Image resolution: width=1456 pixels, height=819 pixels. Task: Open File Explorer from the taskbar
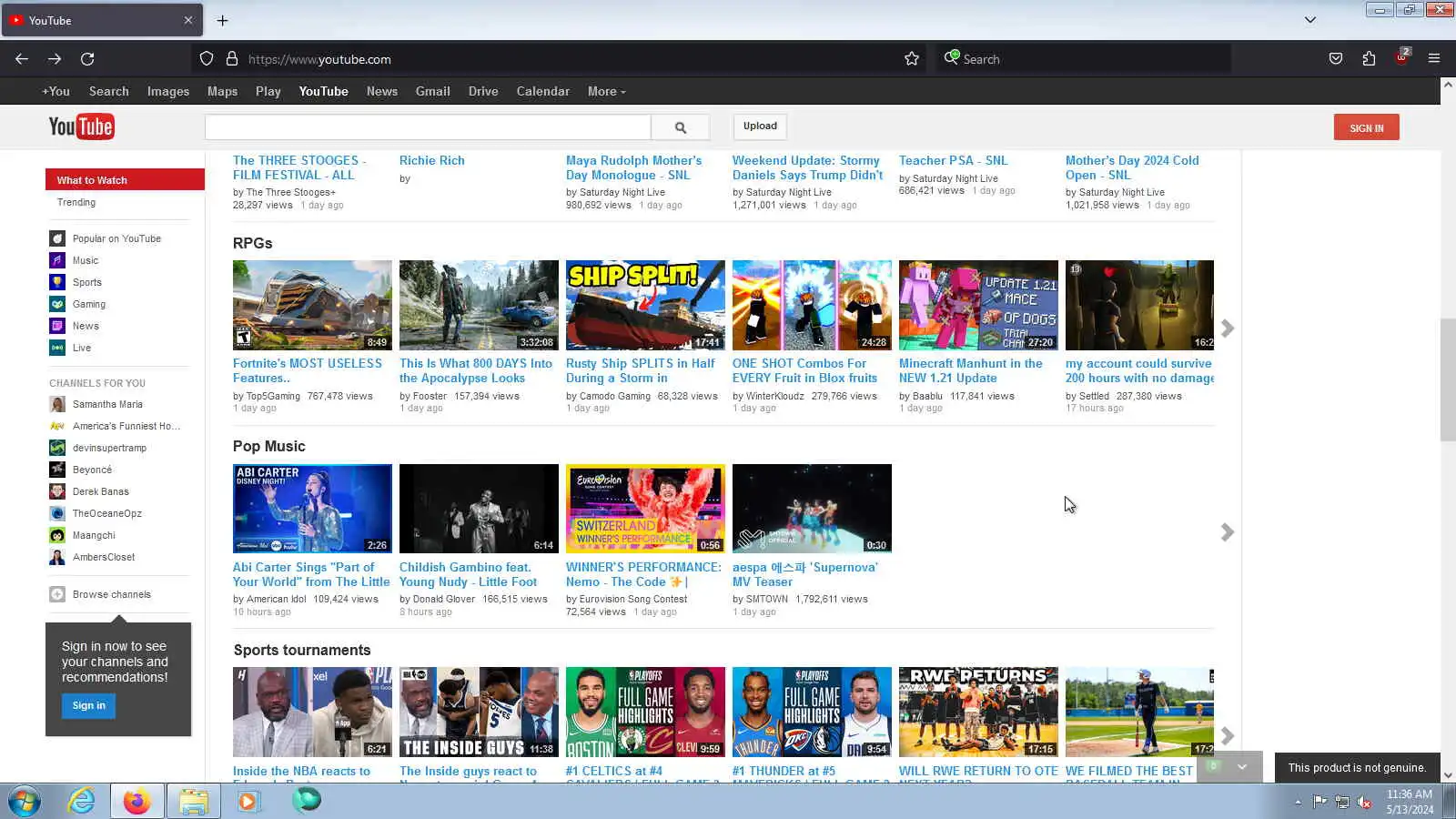pyautogui.click(x=193, y=801)
